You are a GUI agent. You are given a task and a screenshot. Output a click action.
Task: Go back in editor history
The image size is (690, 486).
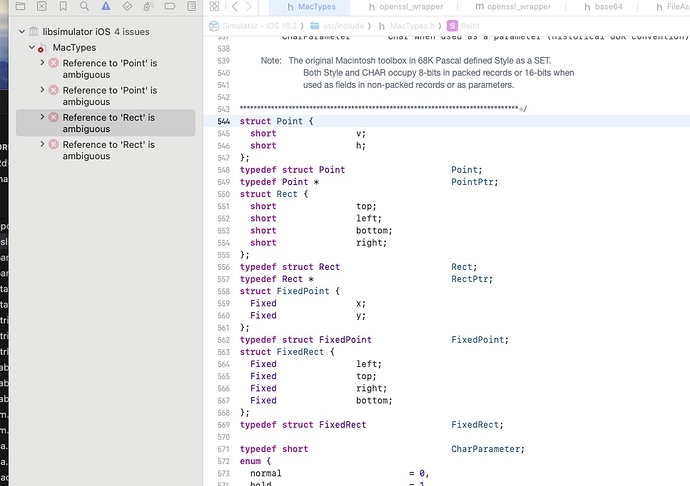pos(235,6)
